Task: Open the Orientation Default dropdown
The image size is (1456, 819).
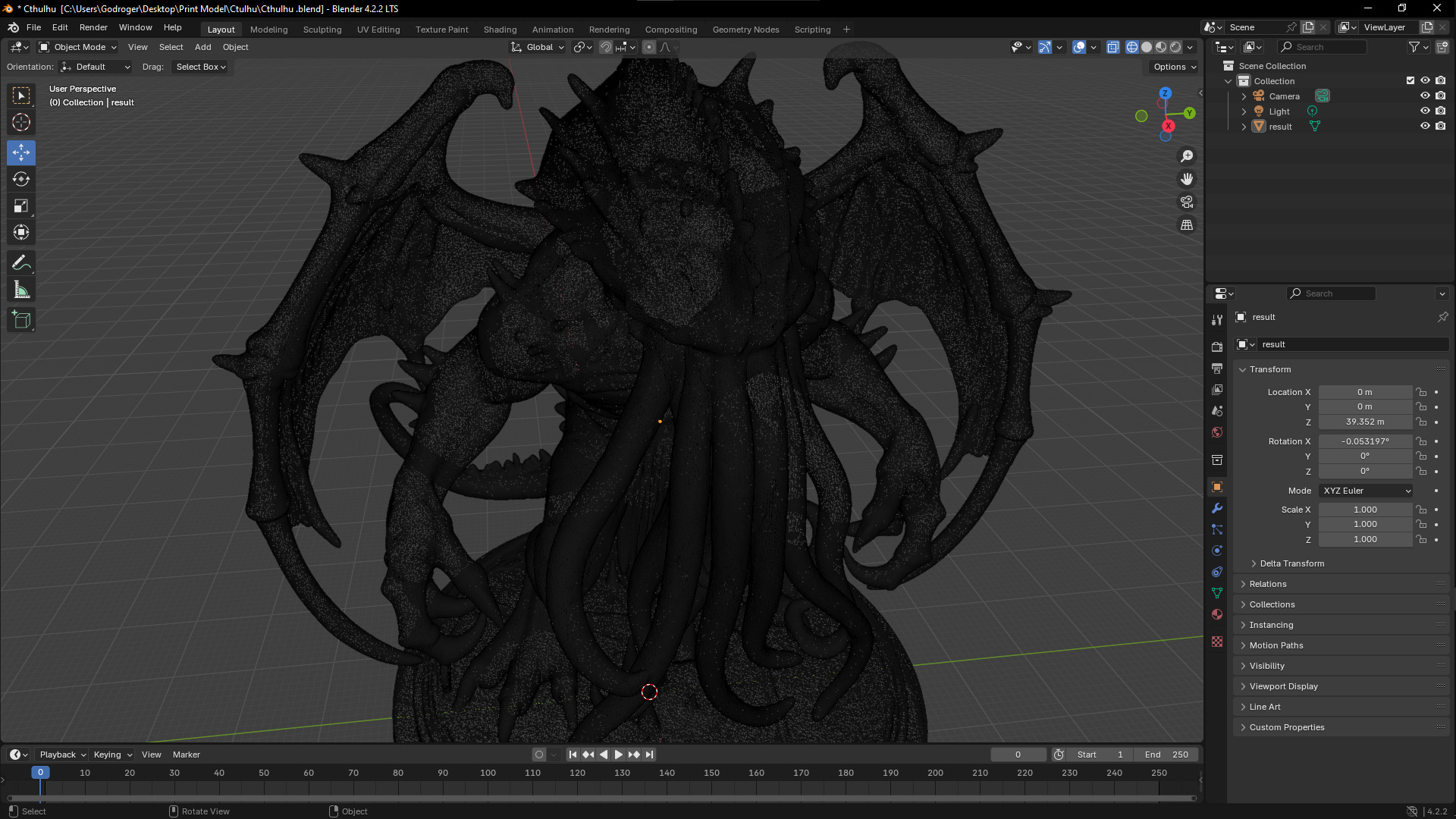Action: point(96,67)
